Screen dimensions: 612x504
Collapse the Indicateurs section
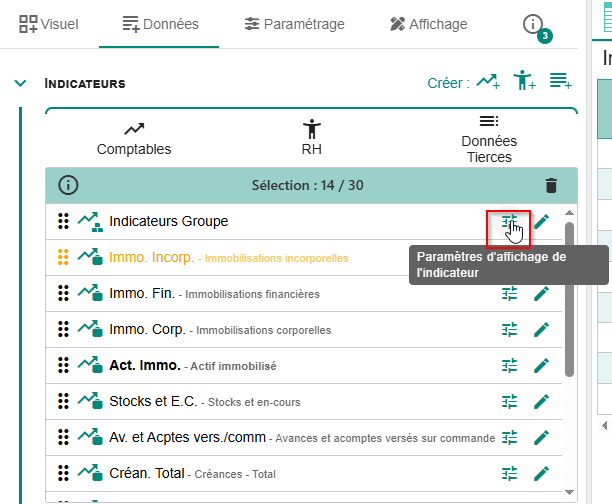tap(20, 84)
